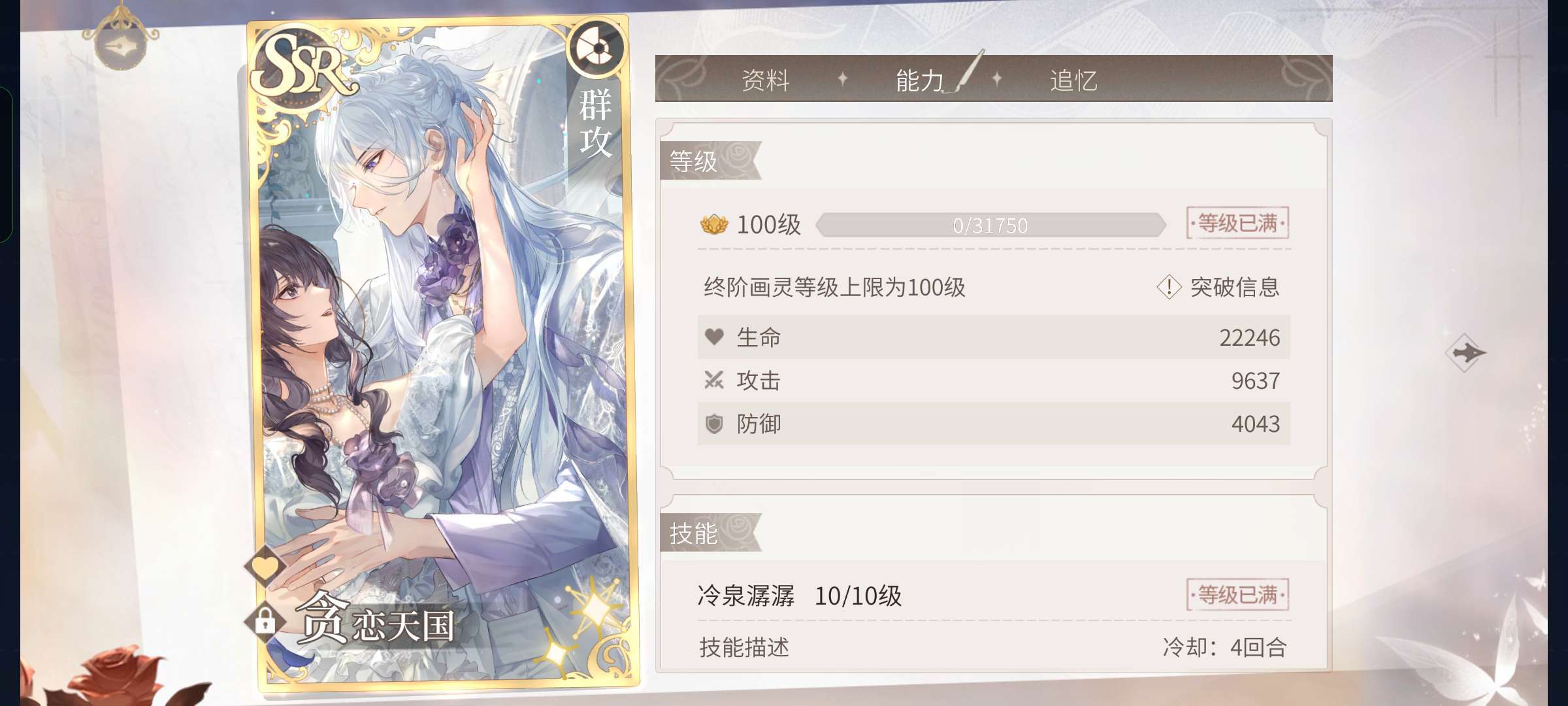Tap the 防御 shield stat icon
1568x706 pixels.
pyautogui.click(x=714, y=424)
